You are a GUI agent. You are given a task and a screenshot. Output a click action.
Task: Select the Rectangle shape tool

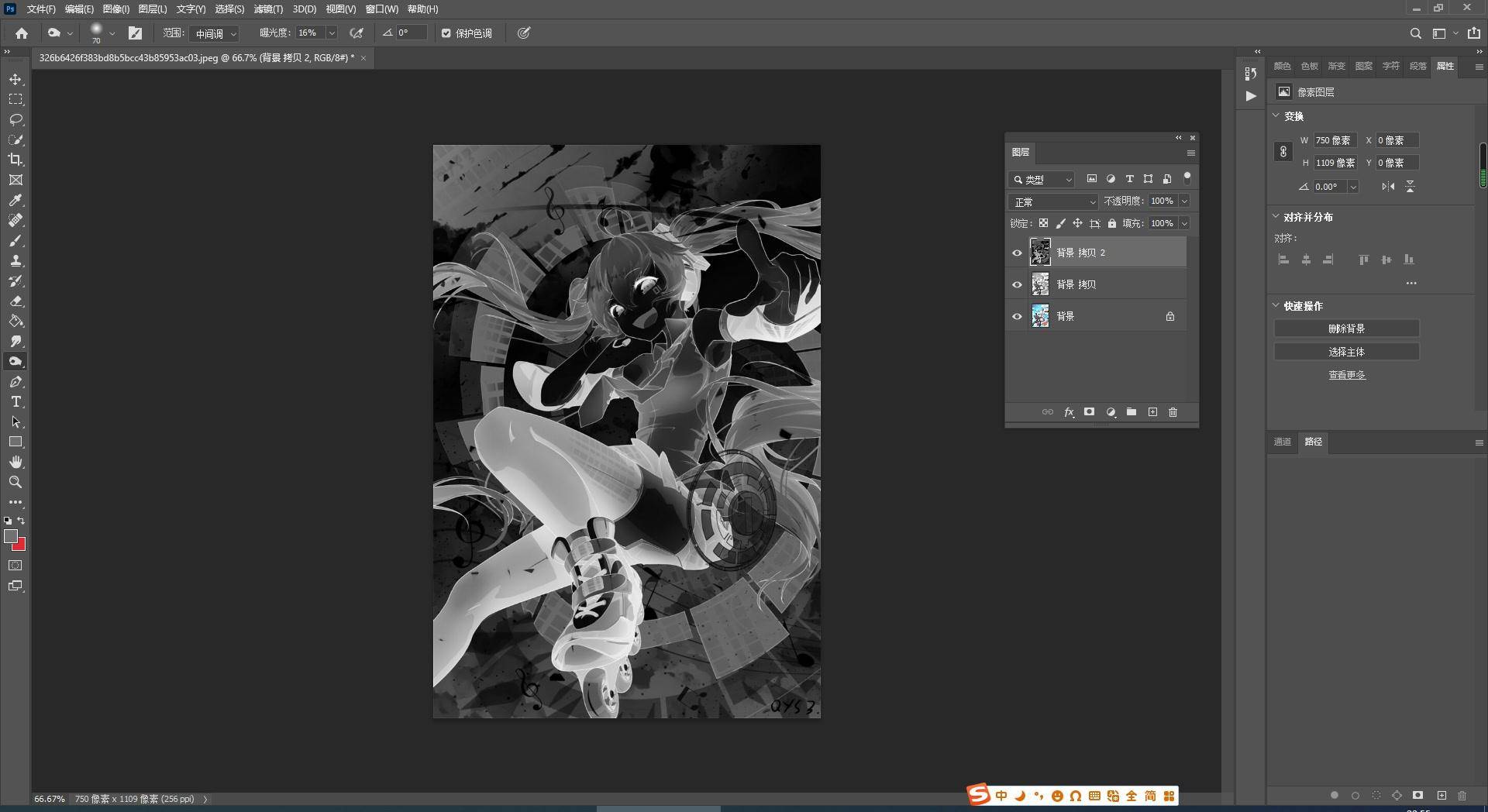point(15,442)
